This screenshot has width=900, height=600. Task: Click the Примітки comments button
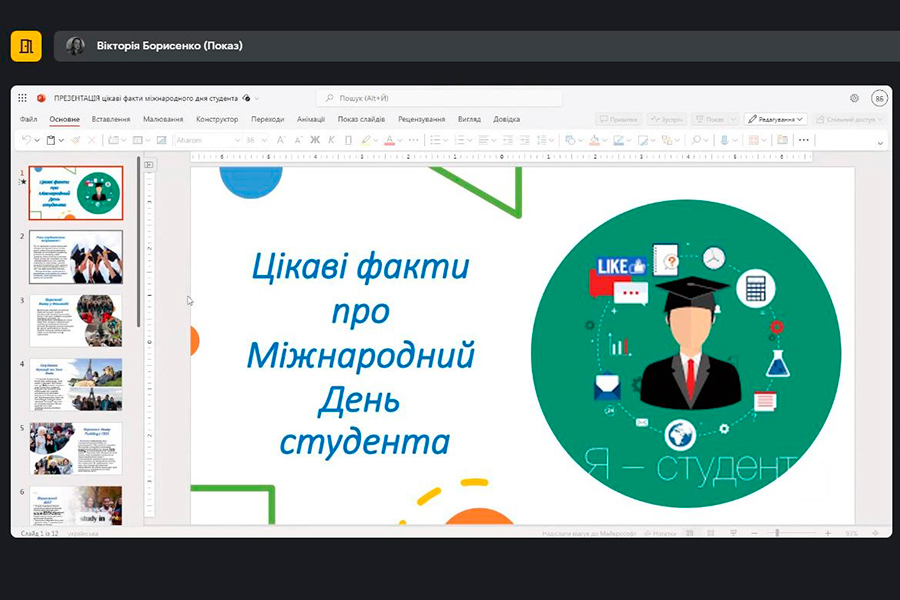point(617,119)
